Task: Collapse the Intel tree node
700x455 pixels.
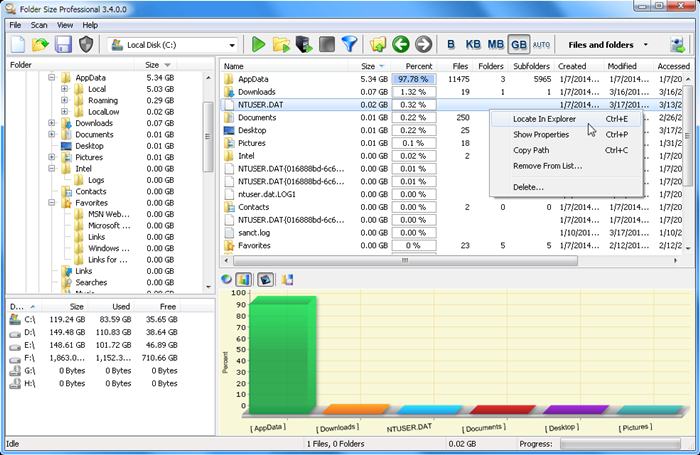Action: (52, 169)
